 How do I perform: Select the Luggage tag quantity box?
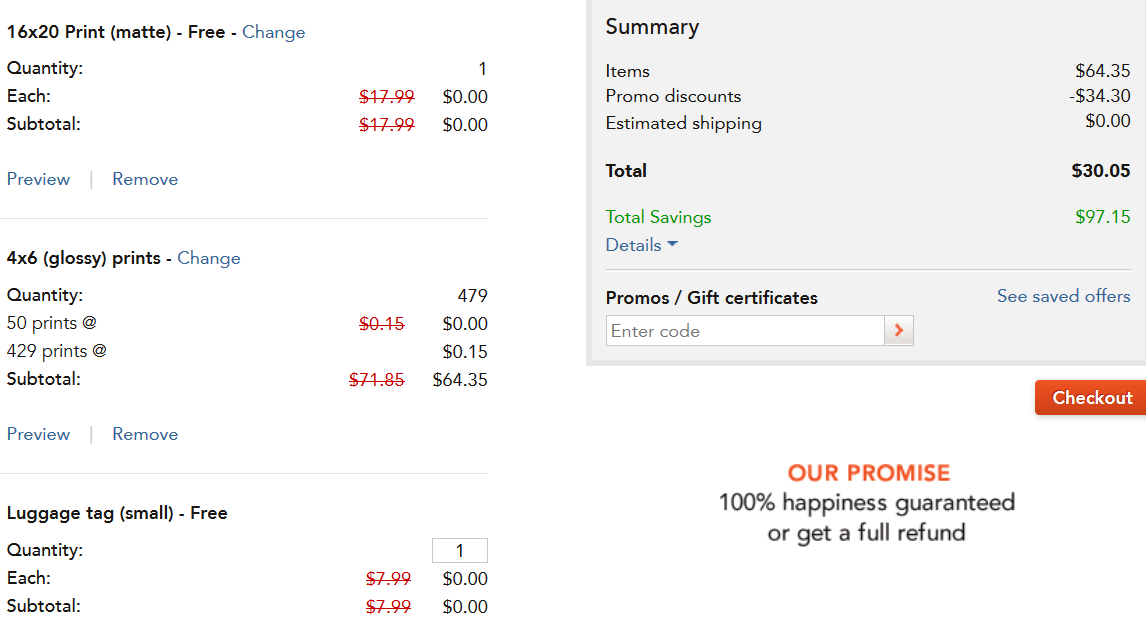pyautogui.click(x=459, y=550)
